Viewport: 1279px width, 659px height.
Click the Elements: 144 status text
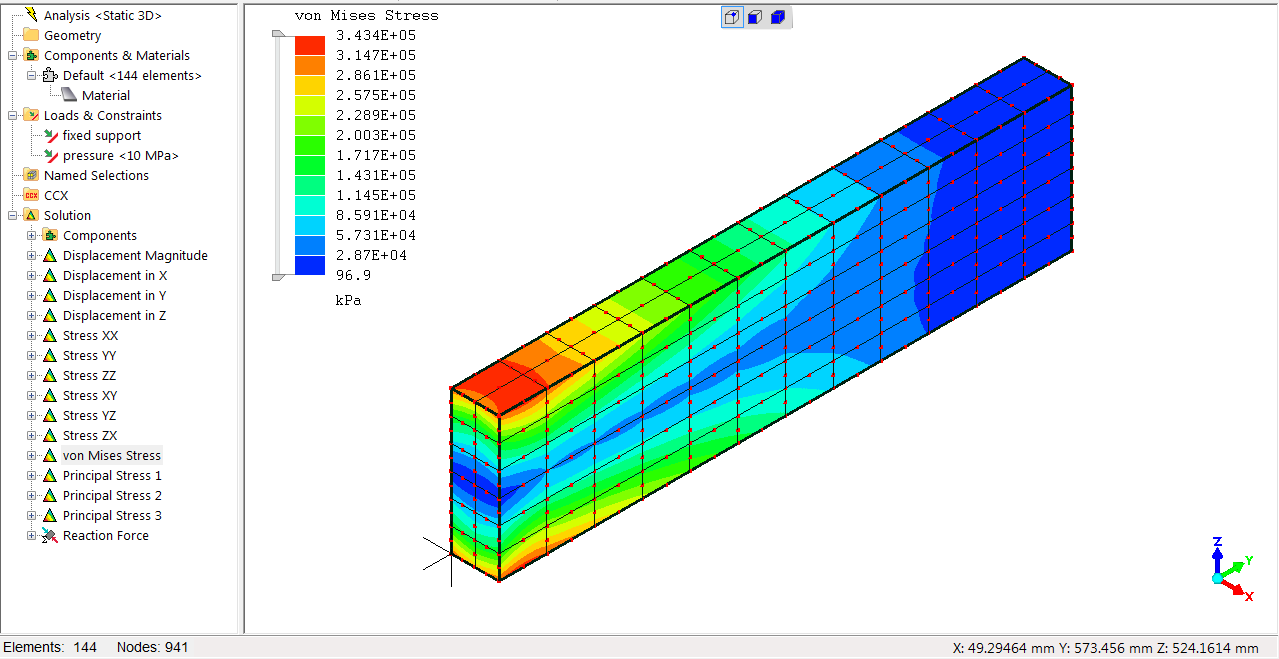[50, 647]
